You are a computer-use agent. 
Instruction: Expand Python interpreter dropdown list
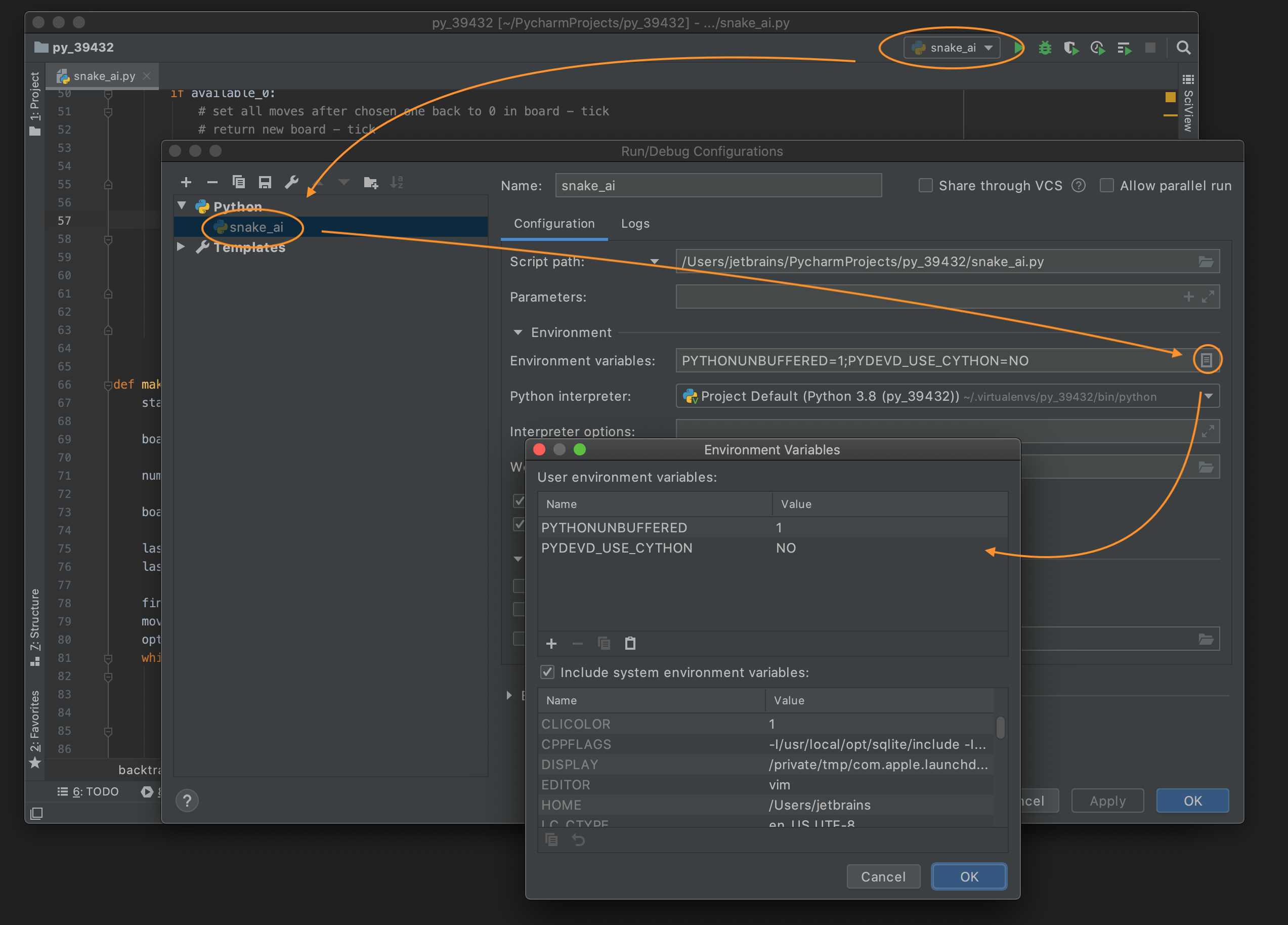coord(1209,396)
